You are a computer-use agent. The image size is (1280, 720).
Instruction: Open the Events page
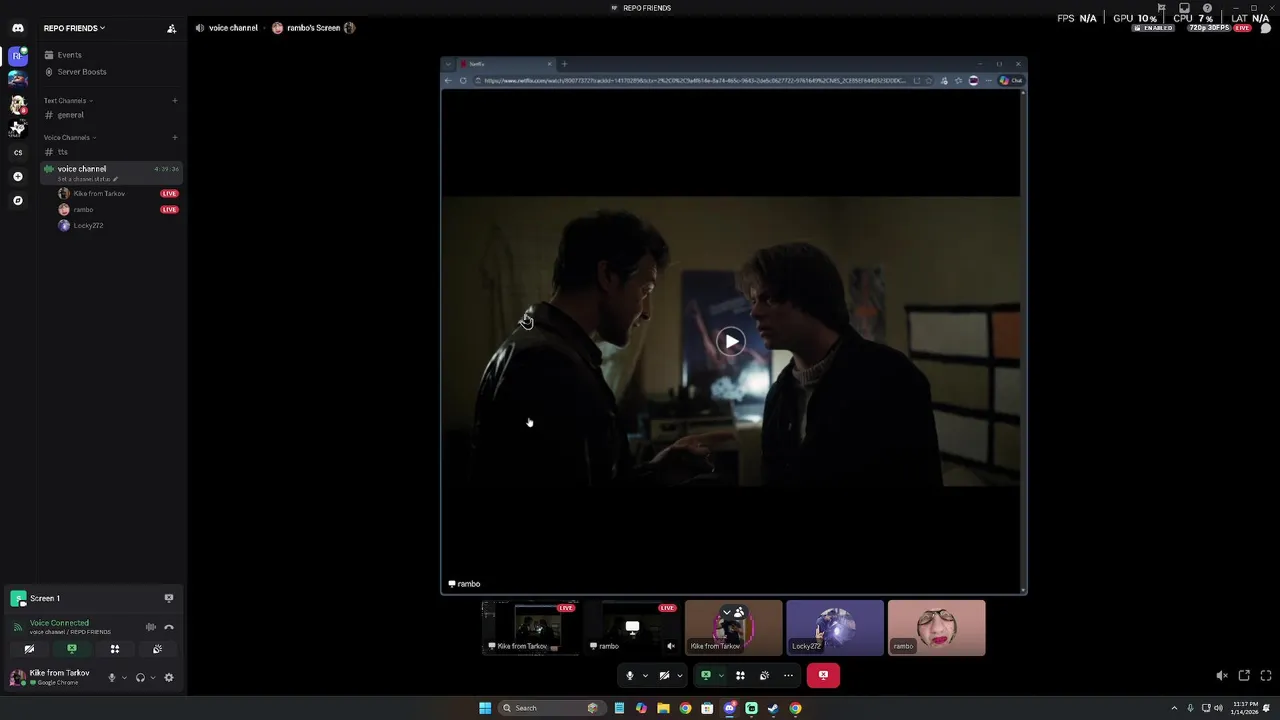[x=69, y=55]
